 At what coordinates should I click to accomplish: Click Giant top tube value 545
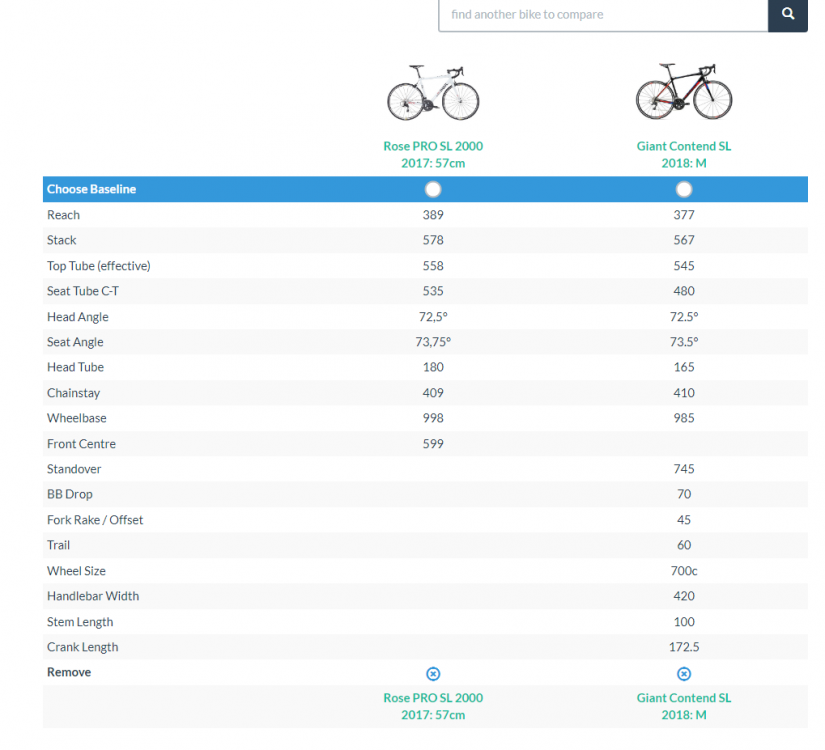[683, 266]
